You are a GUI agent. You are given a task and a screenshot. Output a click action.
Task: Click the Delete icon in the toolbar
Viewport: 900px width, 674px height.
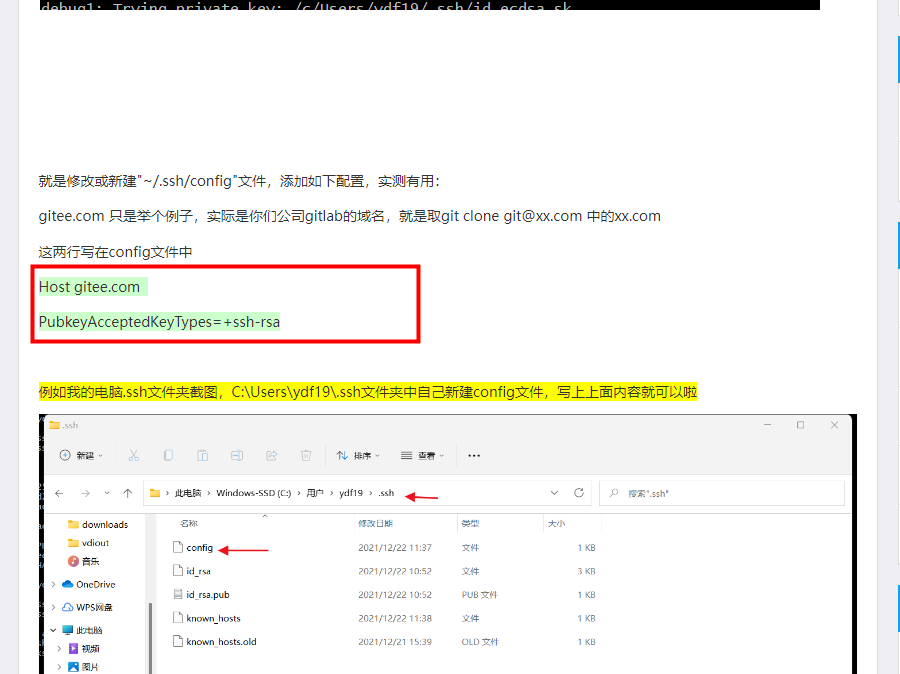pyautogui.click(x=304, y=455)
